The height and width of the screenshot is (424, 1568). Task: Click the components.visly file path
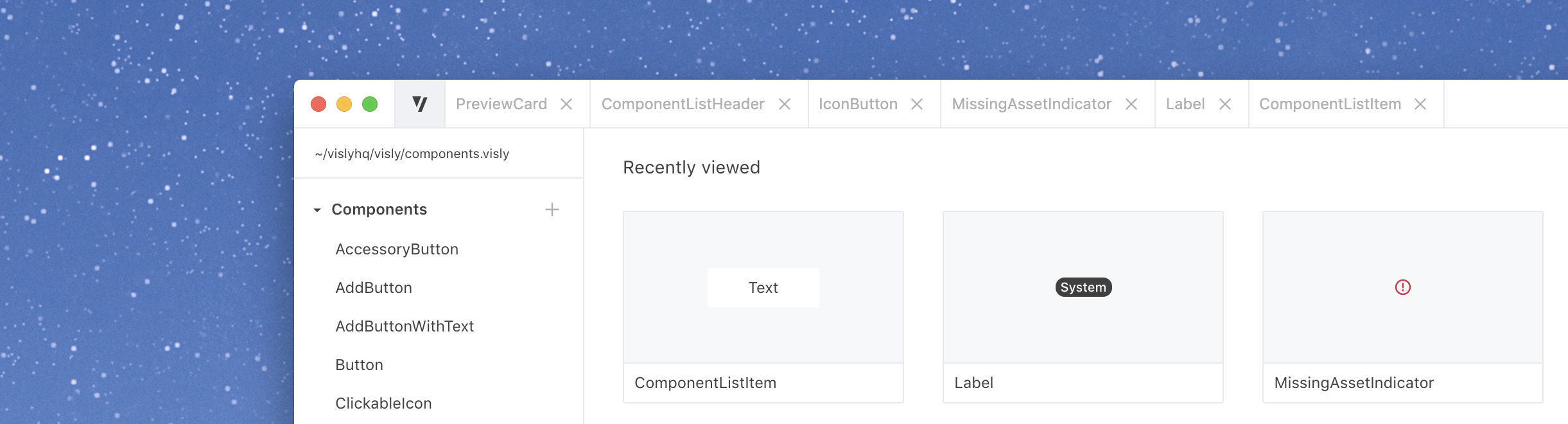pos(412,154)
